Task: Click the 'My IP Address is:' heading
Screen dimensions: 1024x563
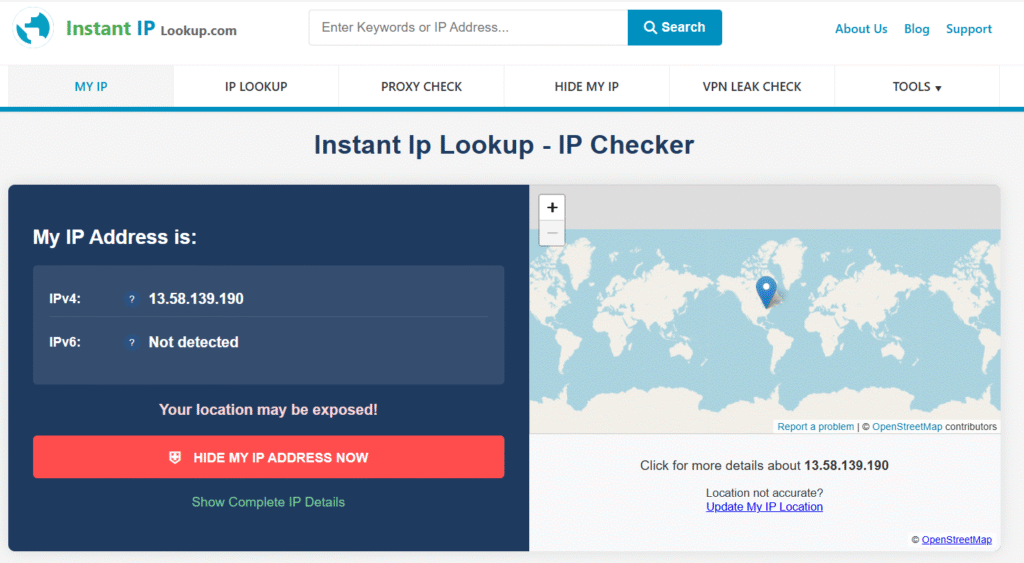Action: 115,237
